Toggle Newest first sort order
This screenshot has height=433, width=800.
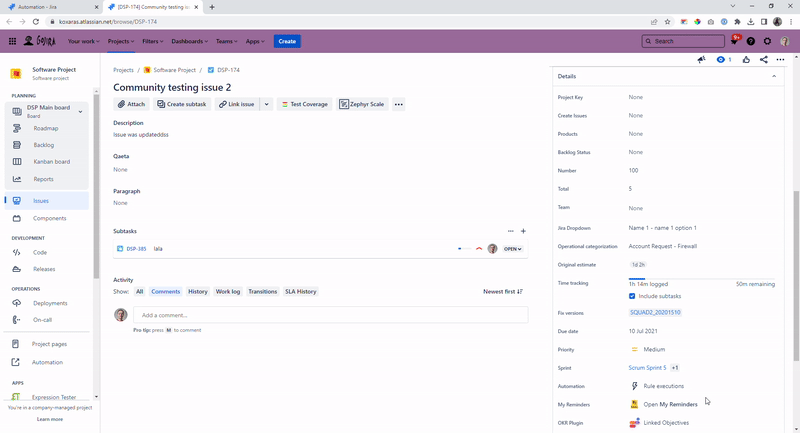click(503, 292)
